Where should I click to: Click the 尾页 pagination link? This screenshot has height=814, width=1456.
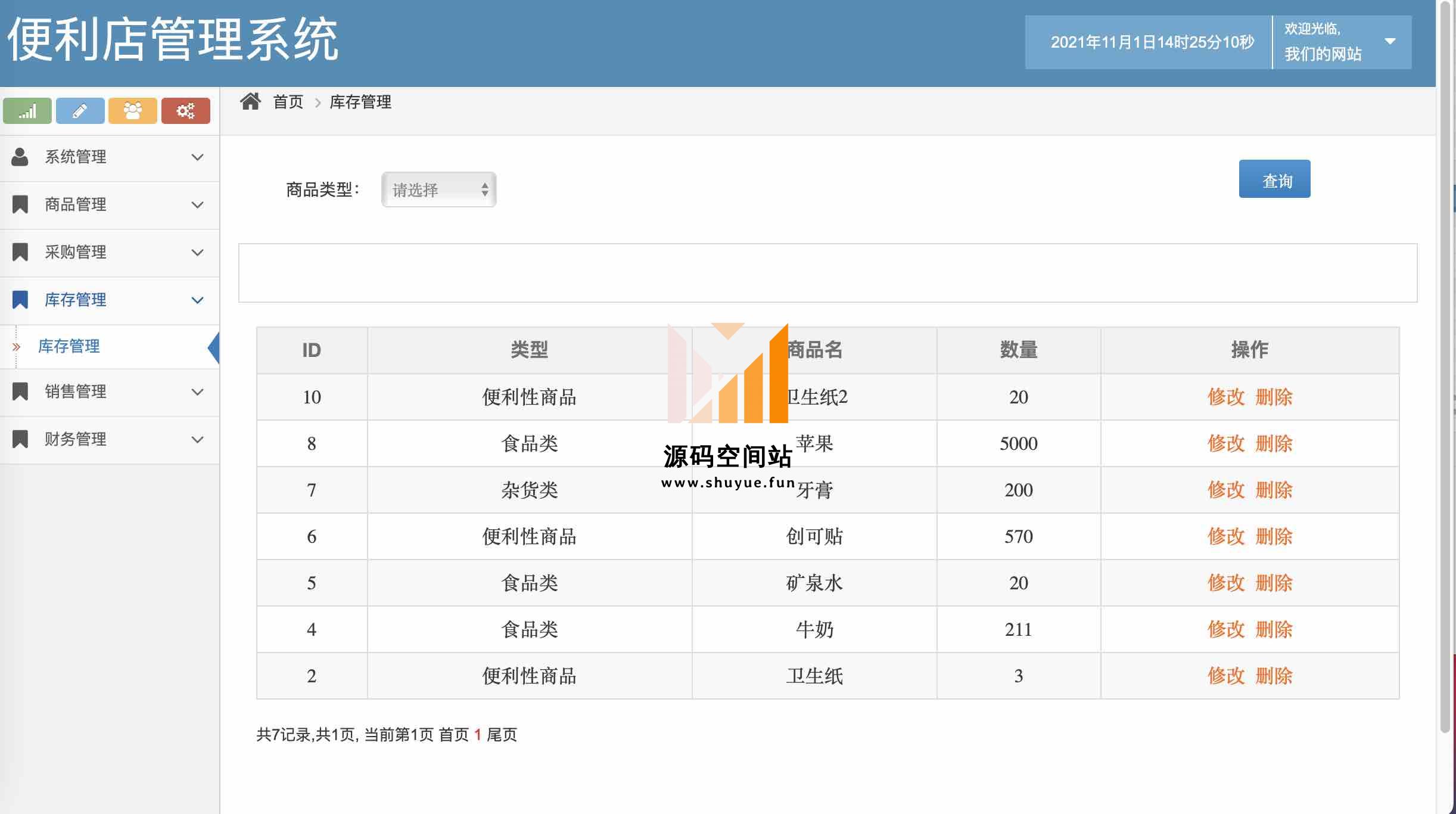pos(502,735)
